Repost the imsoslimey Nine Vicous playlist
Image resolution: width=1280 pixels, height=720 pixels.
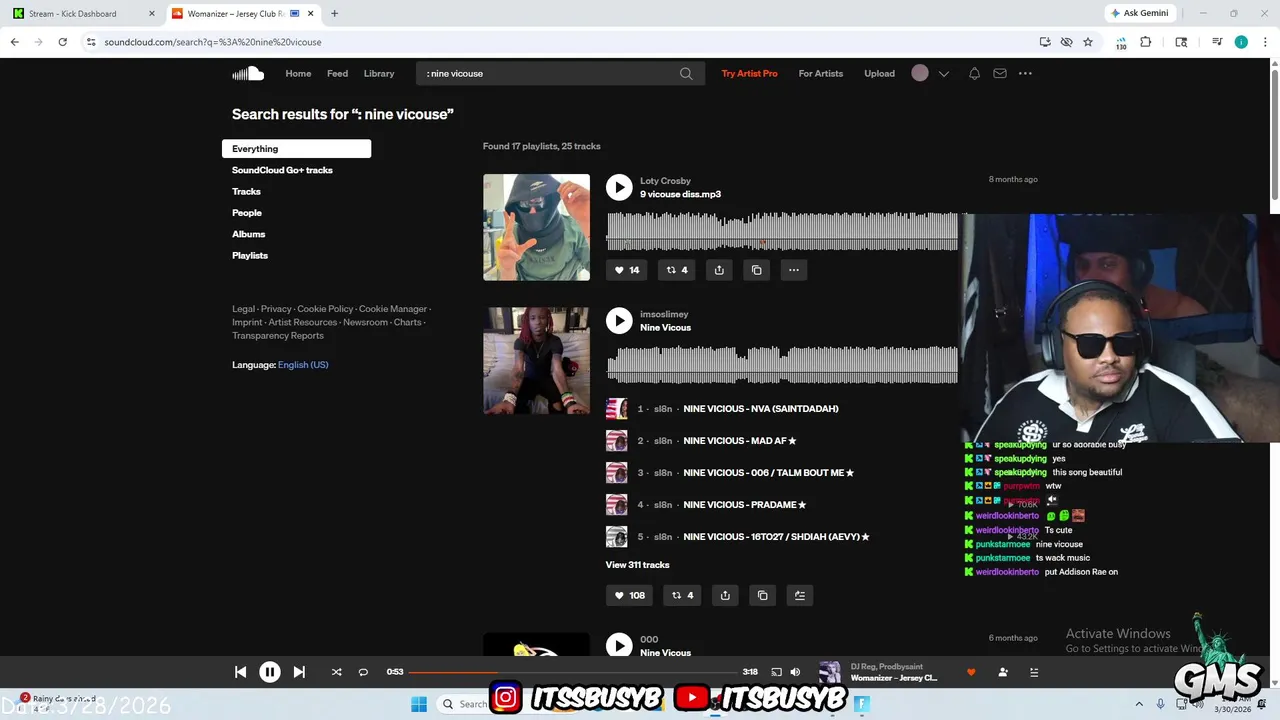pos(682,595)
